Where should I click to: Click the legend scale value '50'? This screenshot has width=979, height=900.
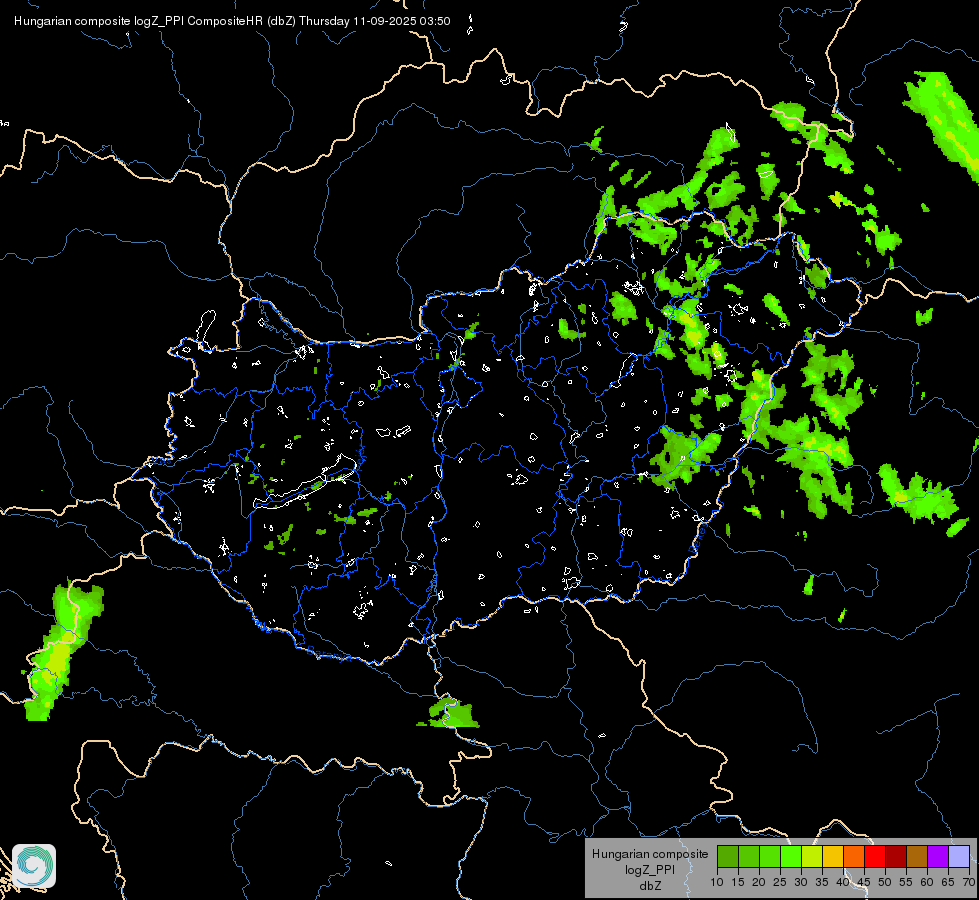[885, 882]
